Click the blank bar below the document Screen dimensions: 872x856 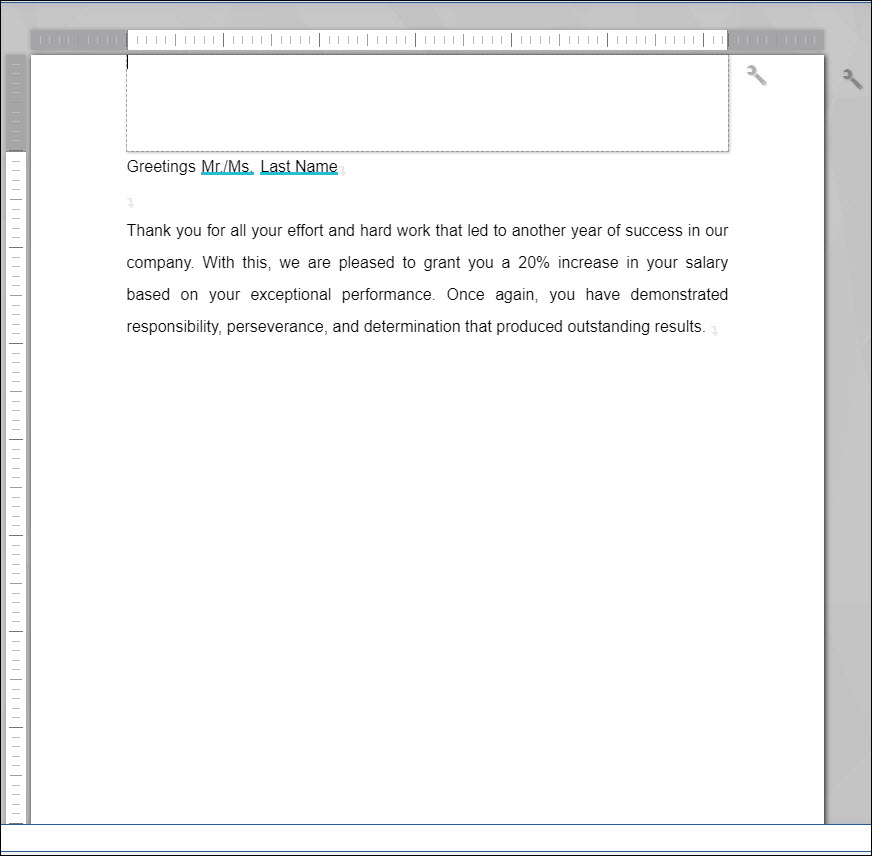tap(436, 838)
